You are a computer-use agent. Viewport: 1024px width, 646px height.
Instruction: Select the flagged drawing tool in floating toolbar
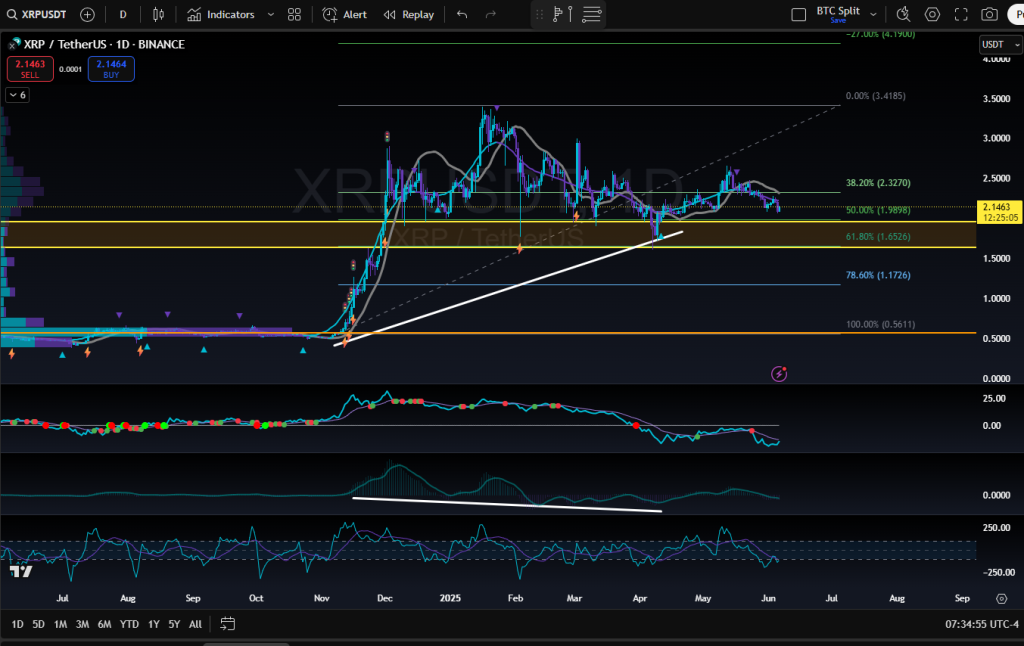pyautogui.click(x=557, y=14)
